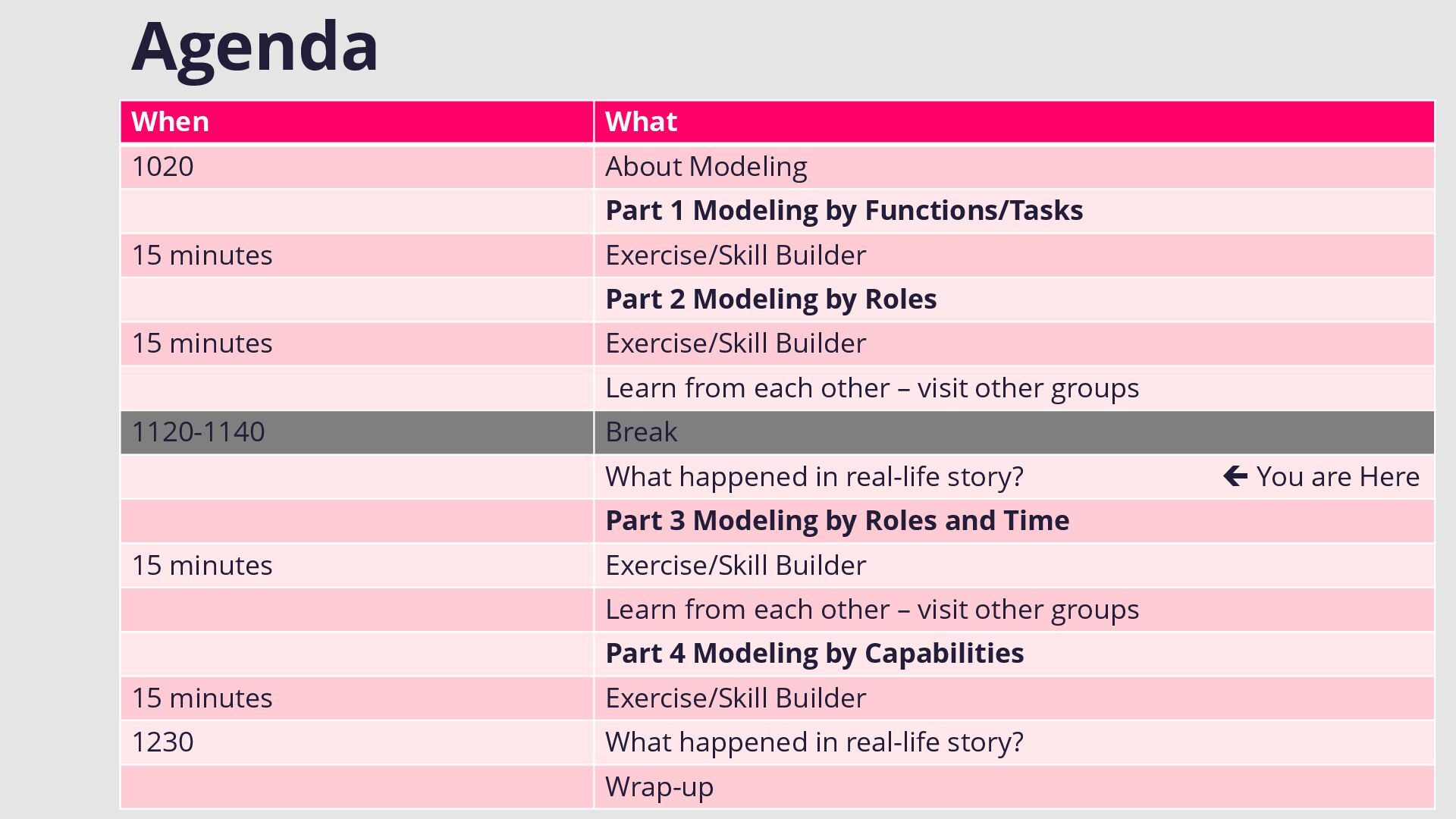Image resolution: width=1456 pixels, height=819 pixels.
Task: Click Part 4 Modeling by Capabilities
Action: [x=814, y=654]
